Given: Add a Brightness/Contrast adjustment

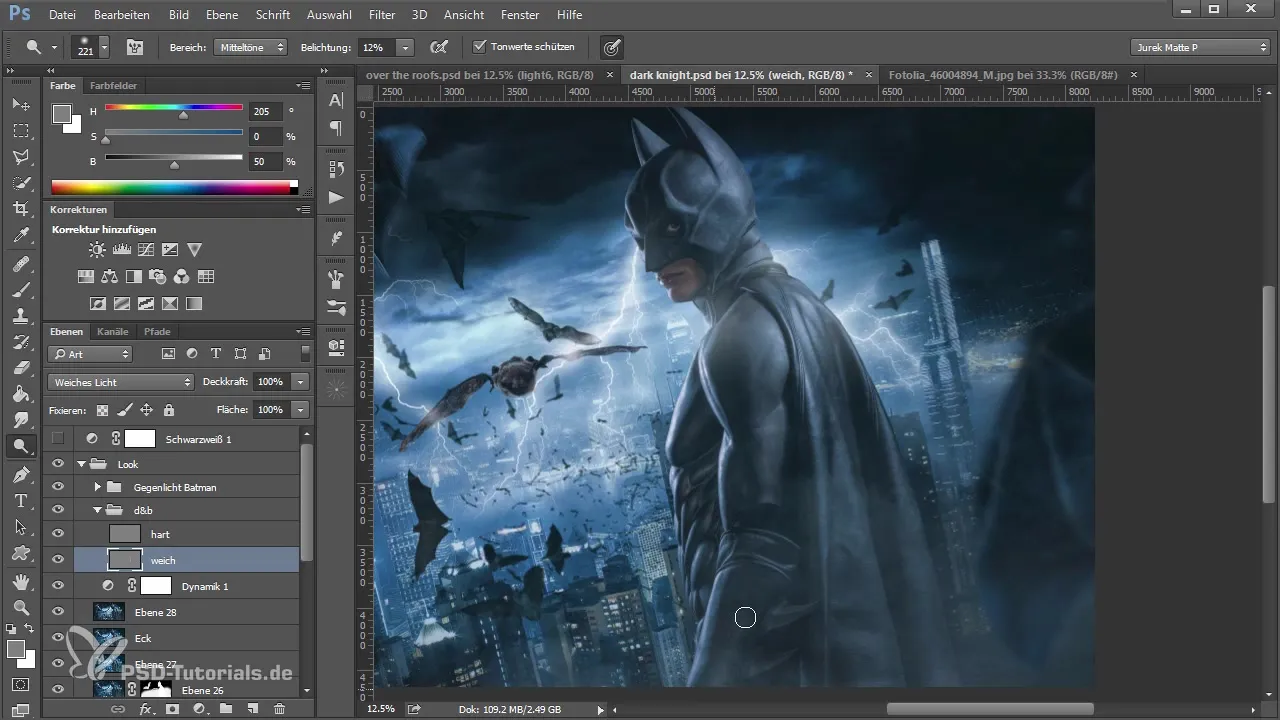Looking at the screenshot, I should [x=97, y=250].
